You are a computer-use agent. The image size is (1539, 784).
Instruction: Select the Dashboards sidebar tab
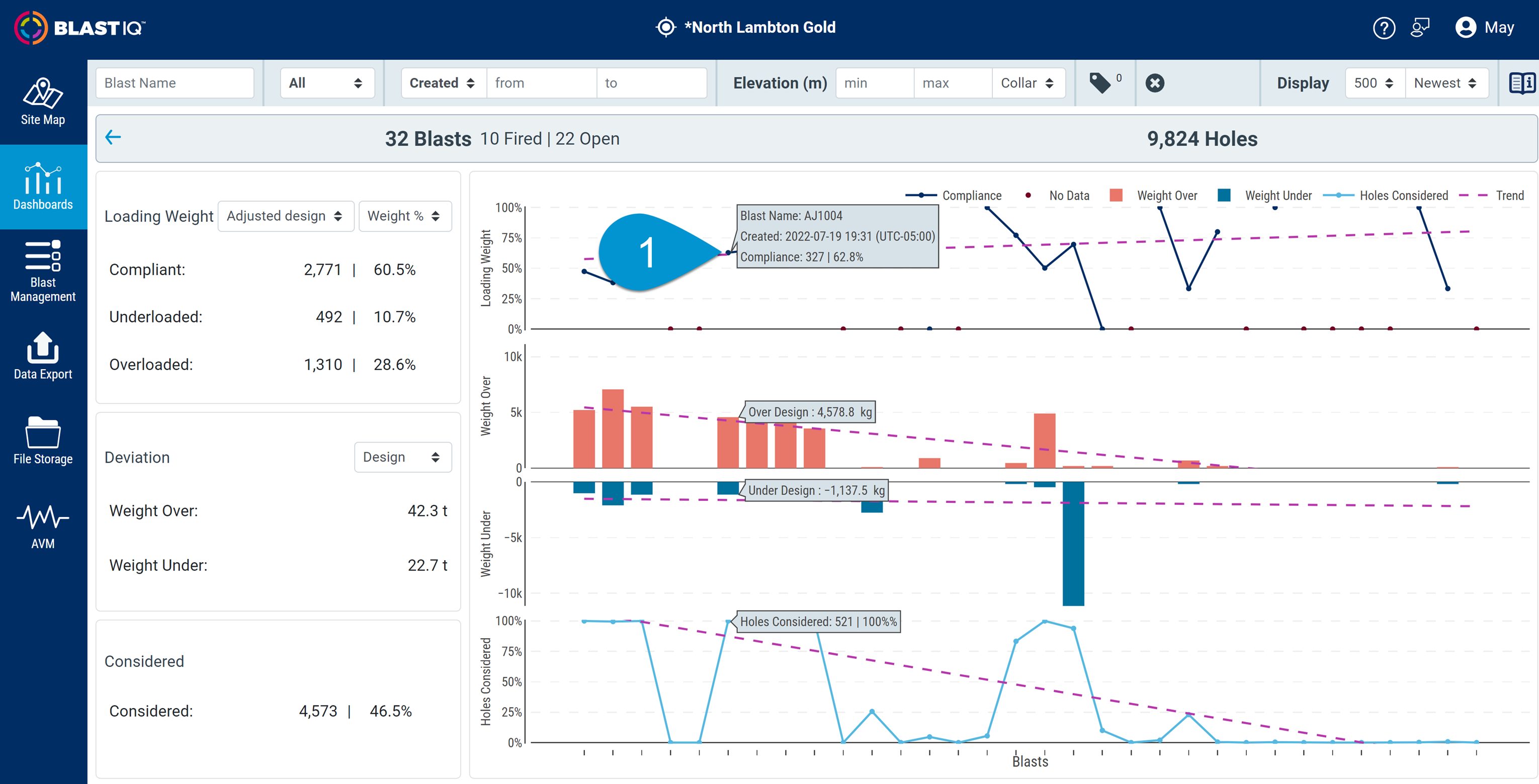[43, 187]
